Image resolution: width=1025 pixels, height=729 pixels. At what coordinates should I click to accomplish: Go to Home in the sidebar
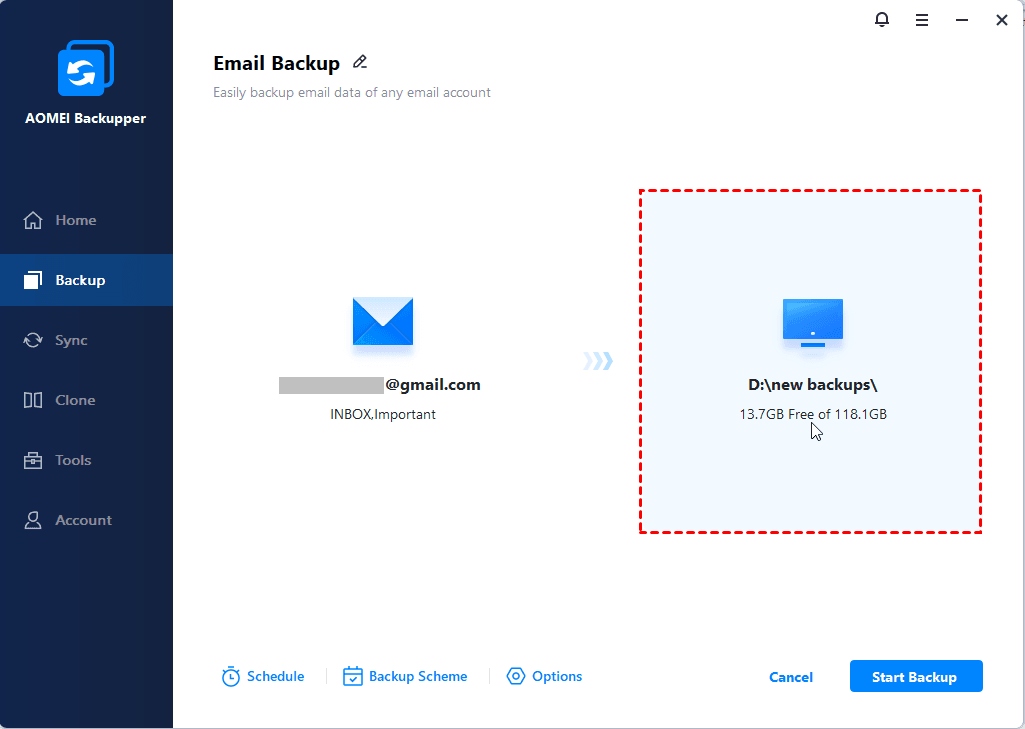click(x=76, y=220)
